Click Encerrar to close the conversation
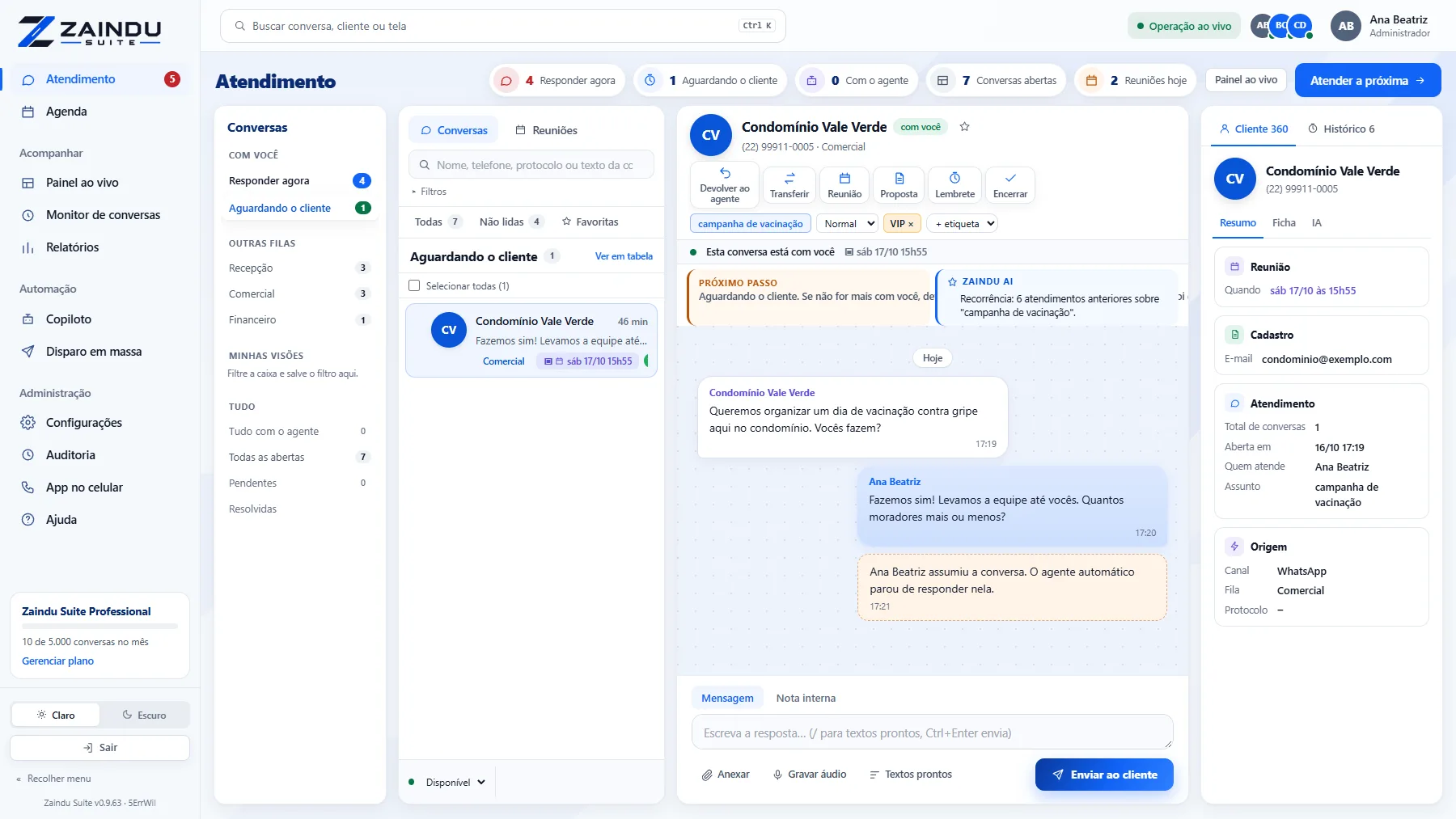Viewport: 1456px width, 819px height. [x=1010, y=184]
